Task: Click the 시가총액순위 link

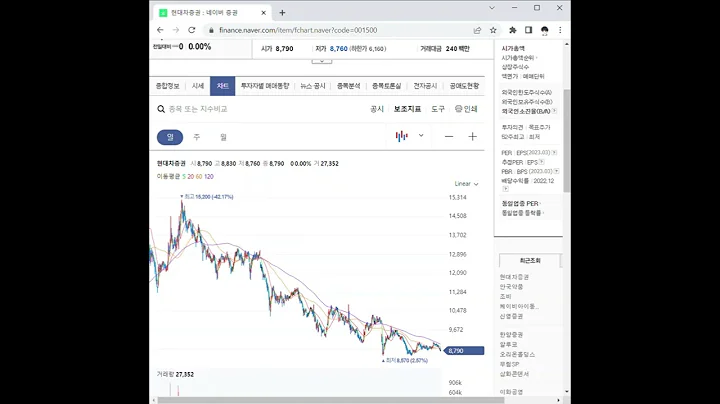Action: coord(518,58)
